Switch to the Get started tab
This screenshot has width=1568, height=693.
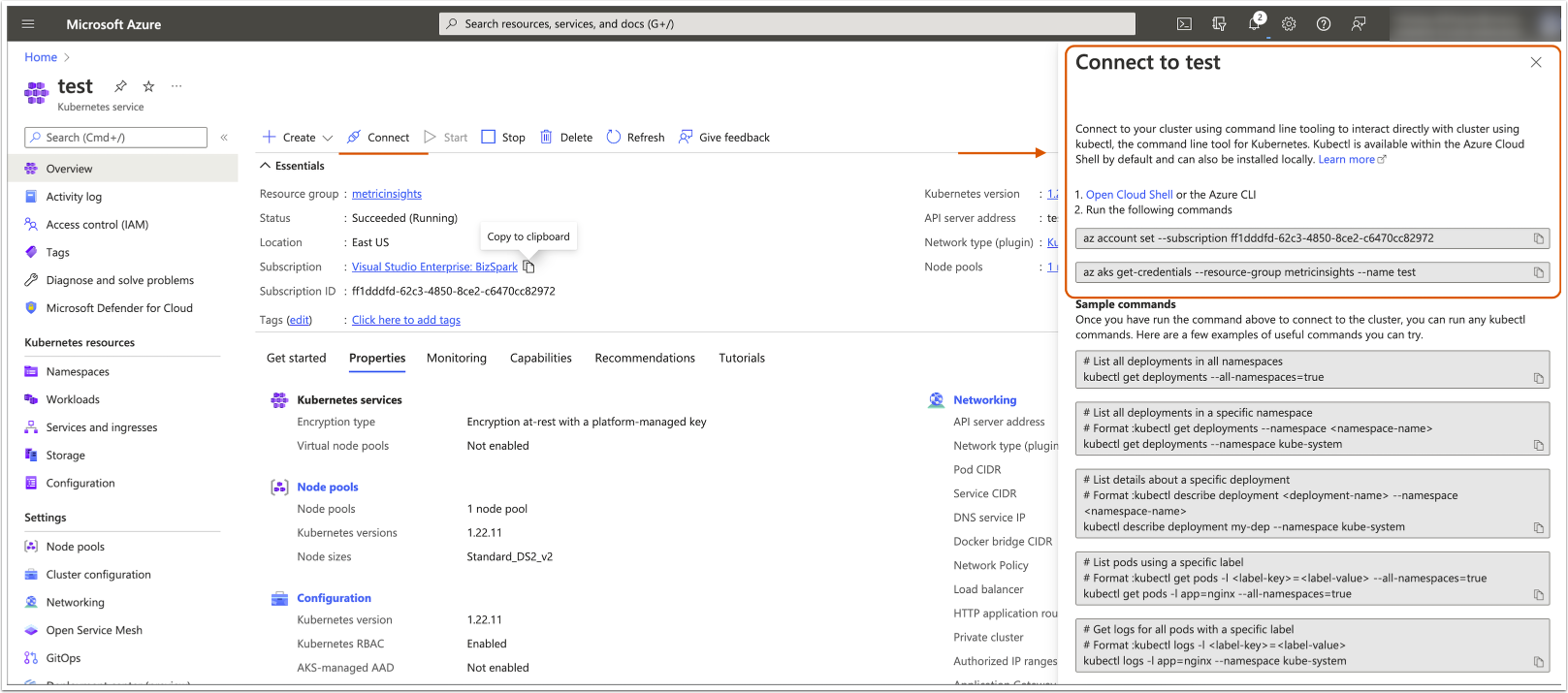(297, 358)
